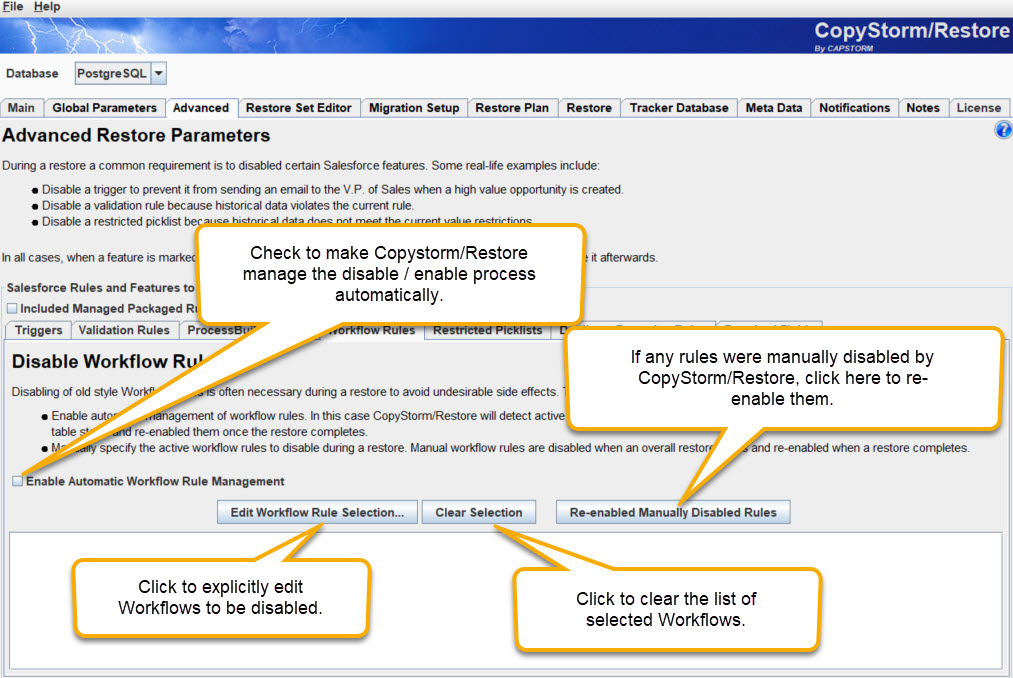Click Re-enabled Manually Disabled Rules button
Screen dimensions: 1013x678
(x=673, y=513)
